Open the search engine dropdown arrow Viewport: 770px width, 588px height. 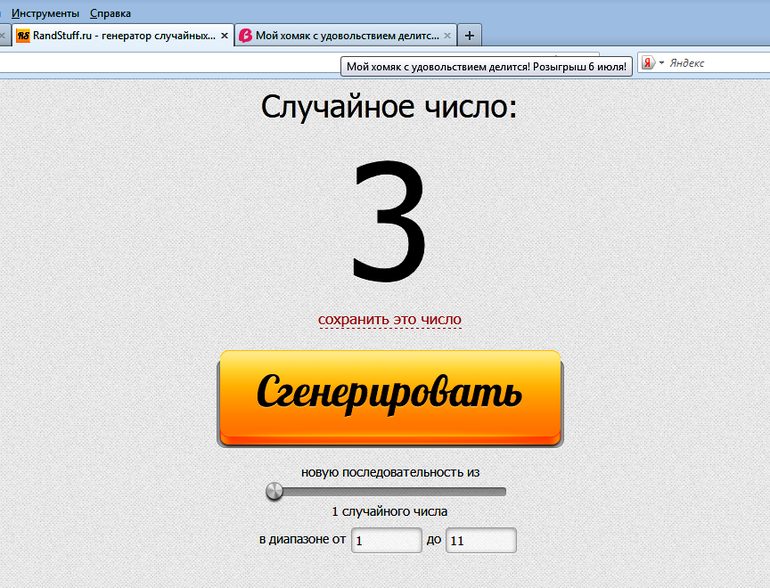click(x=661, y=62)
